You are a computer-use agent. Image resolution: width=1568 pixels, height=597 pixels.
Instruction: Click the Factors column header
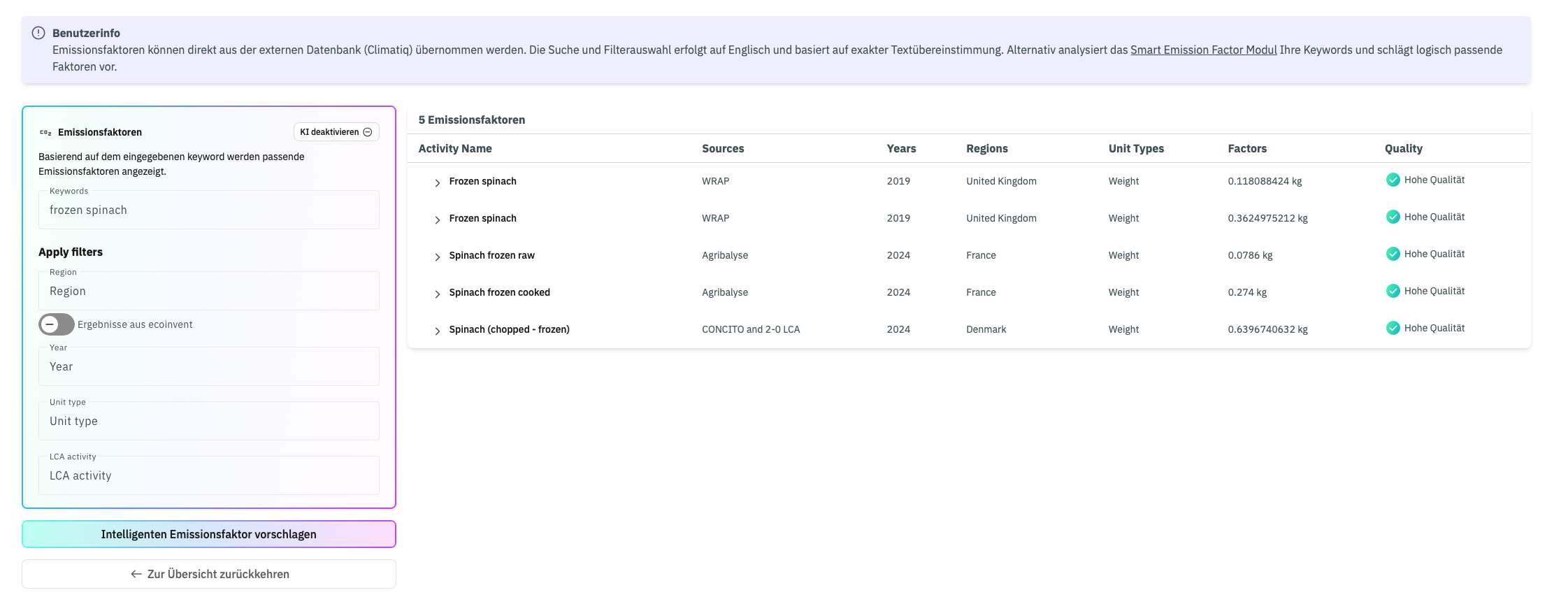point(1247,148)
